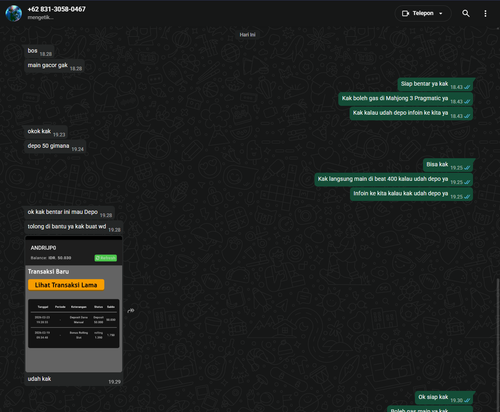500x412 pixels.
Task: Click contact number +62 831-3058-0467
Action: 56,9
